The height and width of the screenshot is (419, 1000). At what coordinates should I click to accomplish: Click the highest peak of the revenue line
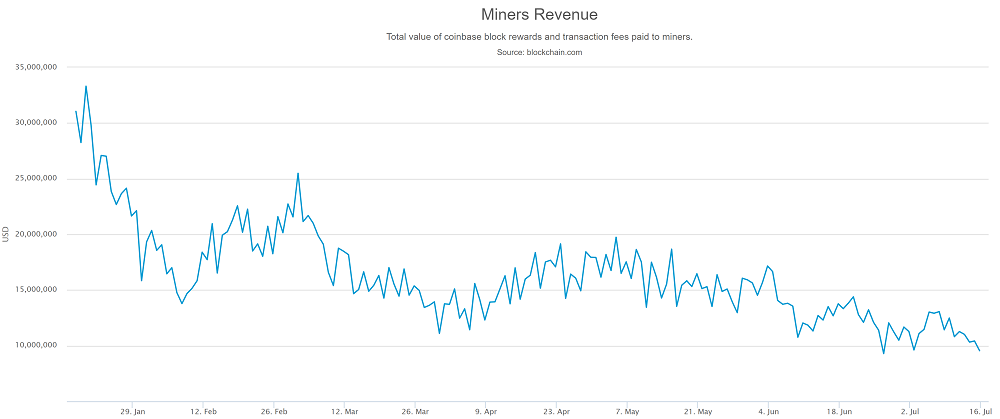(86, 86)
